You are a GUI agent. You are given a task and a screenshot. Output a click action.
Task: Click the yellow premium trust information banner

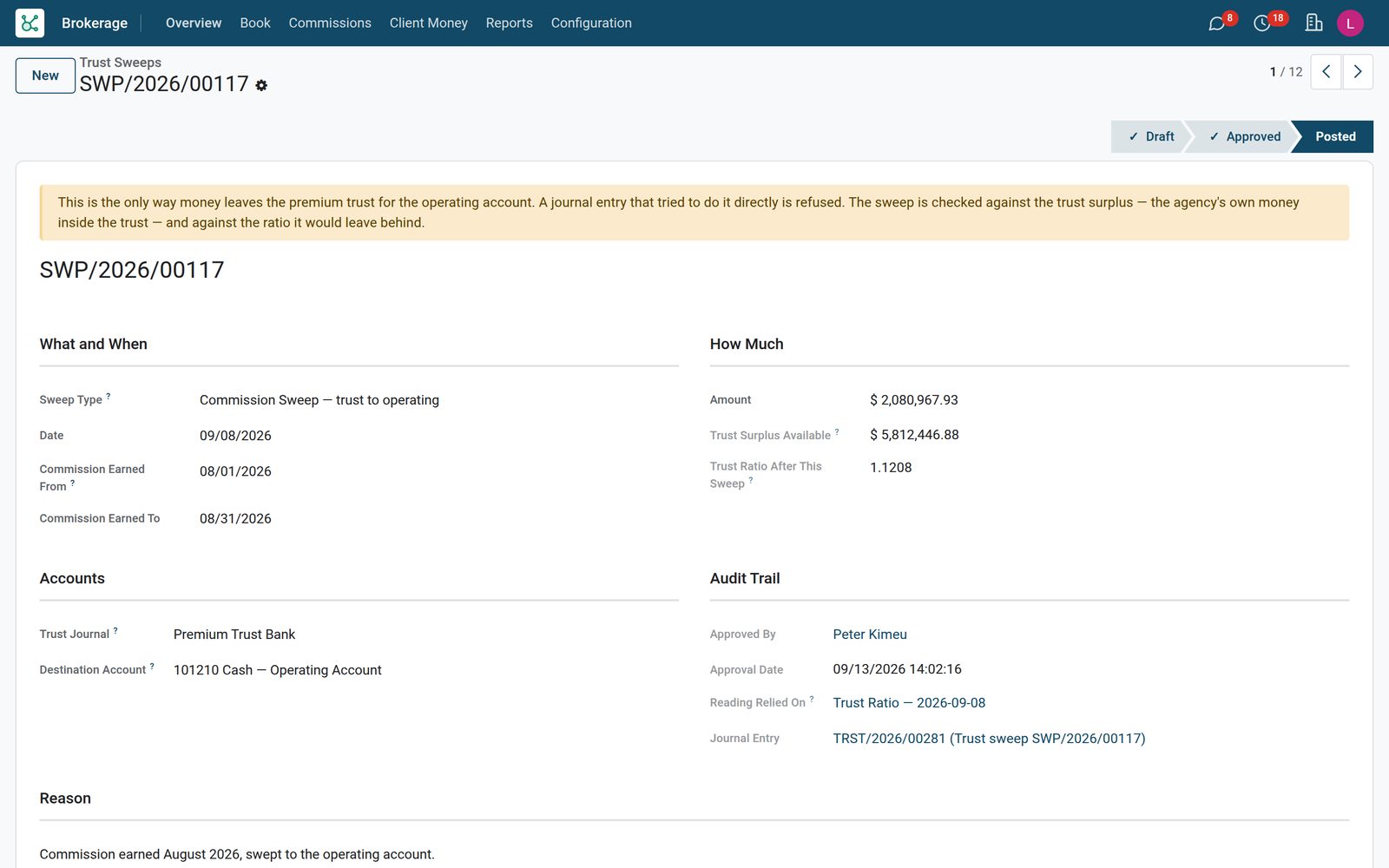[x=694, y=213]
